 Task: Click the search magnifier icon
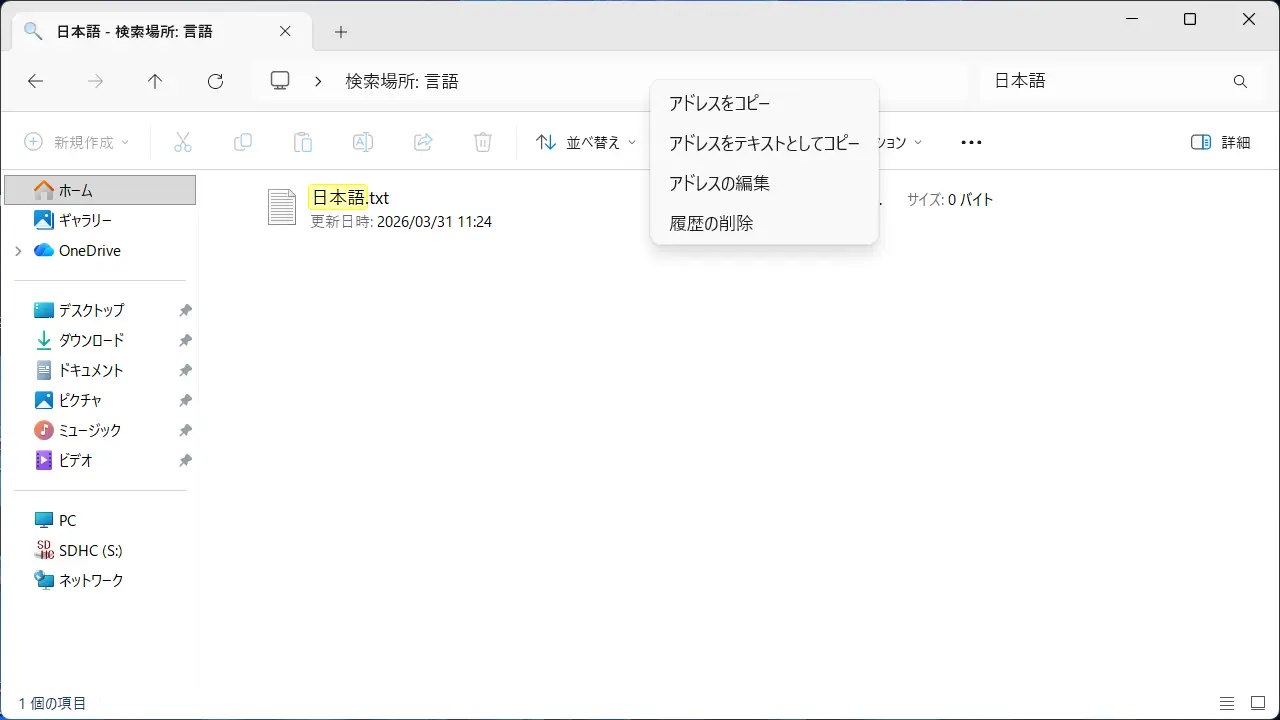(x=1240, y=82)
